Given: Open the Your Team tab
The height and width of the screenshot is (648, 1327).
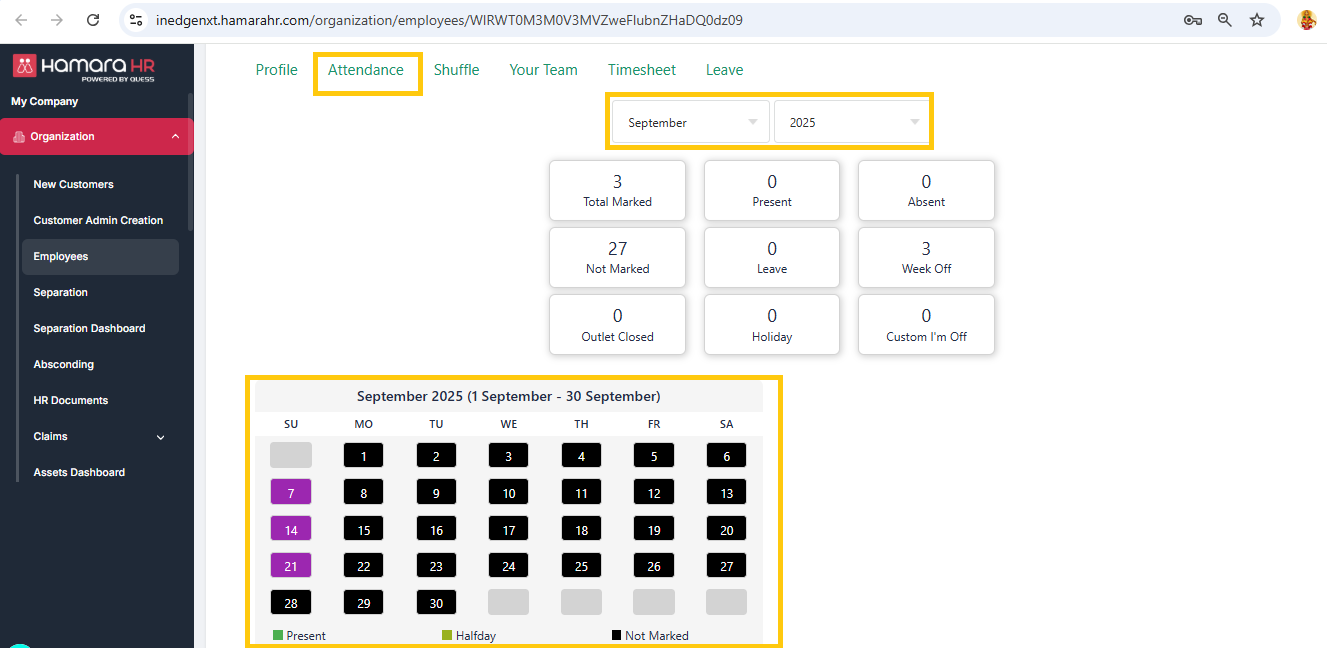Looking at the screenshot, I should pos(544,70).
